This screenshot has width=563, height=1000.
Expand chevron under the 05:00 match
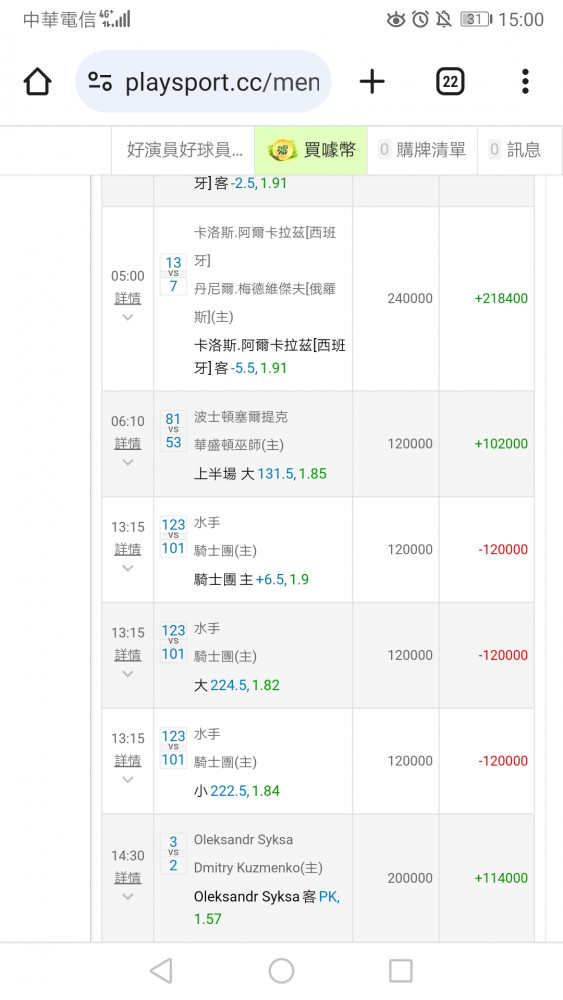128,317
